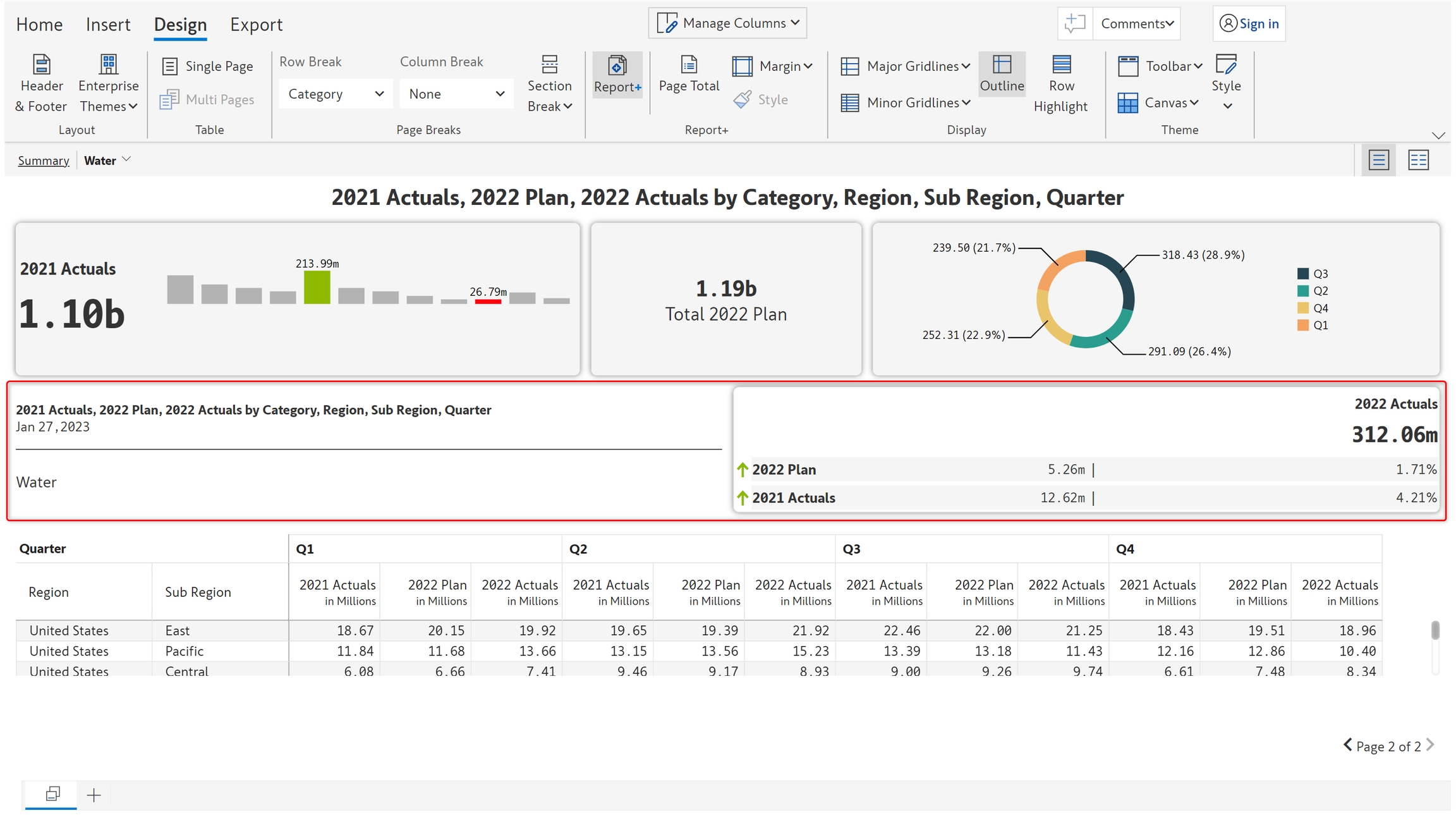Switch to single-column list view icon

1378,160
